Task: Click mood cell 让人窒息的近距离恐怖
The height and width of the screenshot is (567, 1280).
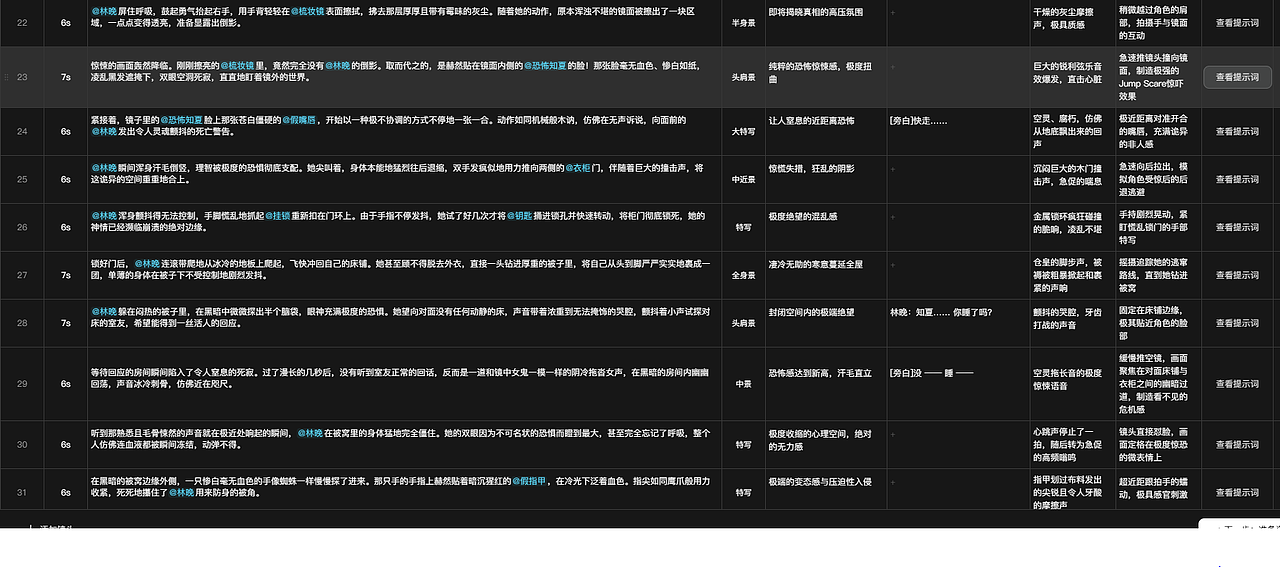Action: (x=825, y=131)
